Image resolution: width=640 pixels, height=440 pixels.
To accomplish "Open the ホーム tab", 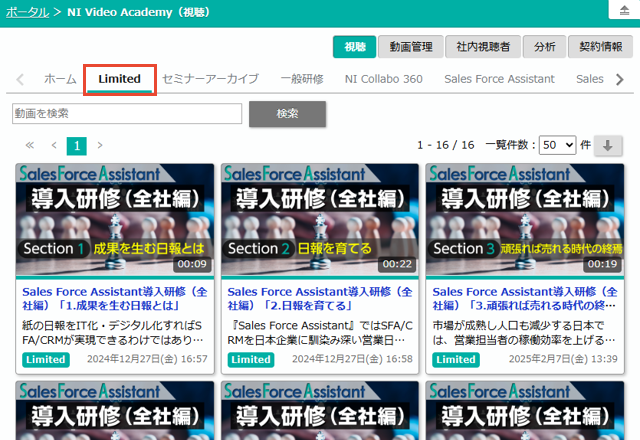I will tap(60, 79).
